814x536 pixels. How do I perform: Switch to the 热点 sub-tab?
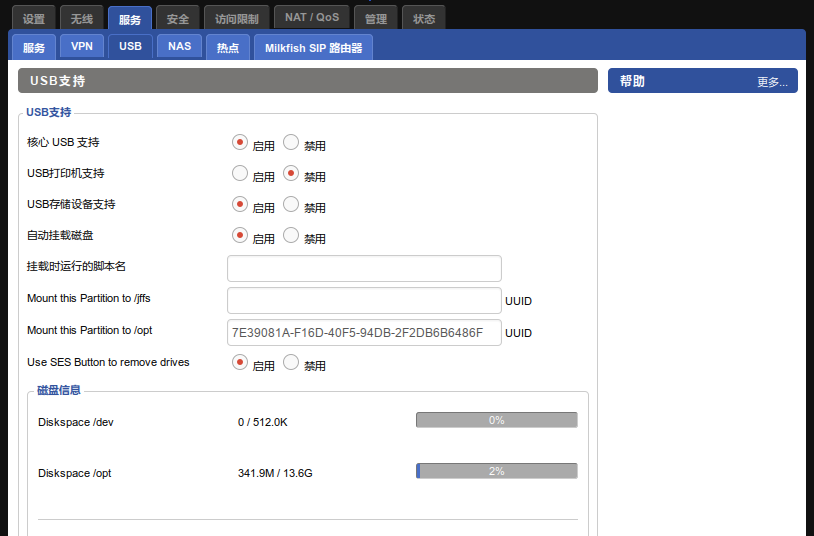pos(228,47)
